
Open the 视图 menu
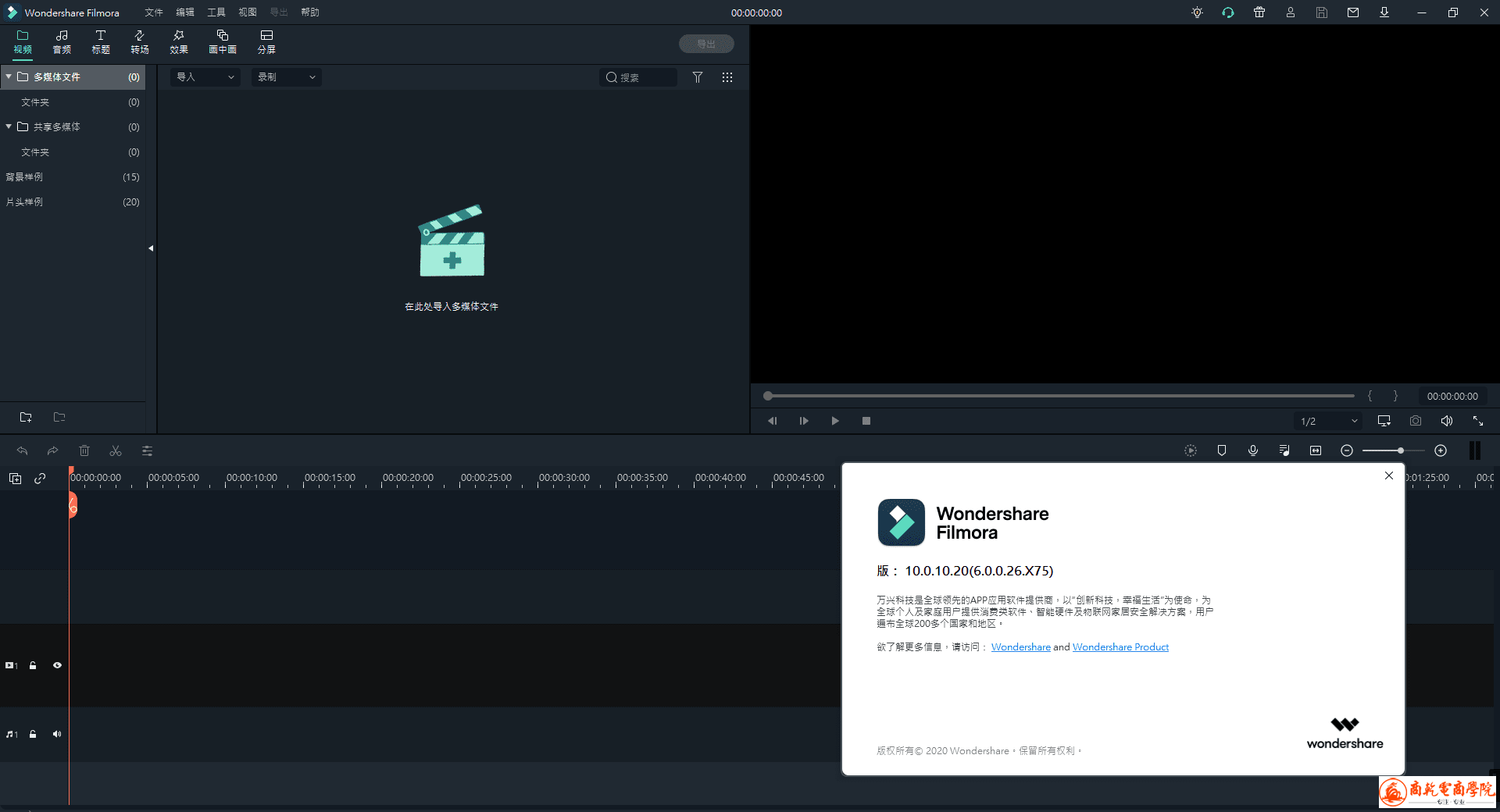pyautogui.click(x=248, y=12)
